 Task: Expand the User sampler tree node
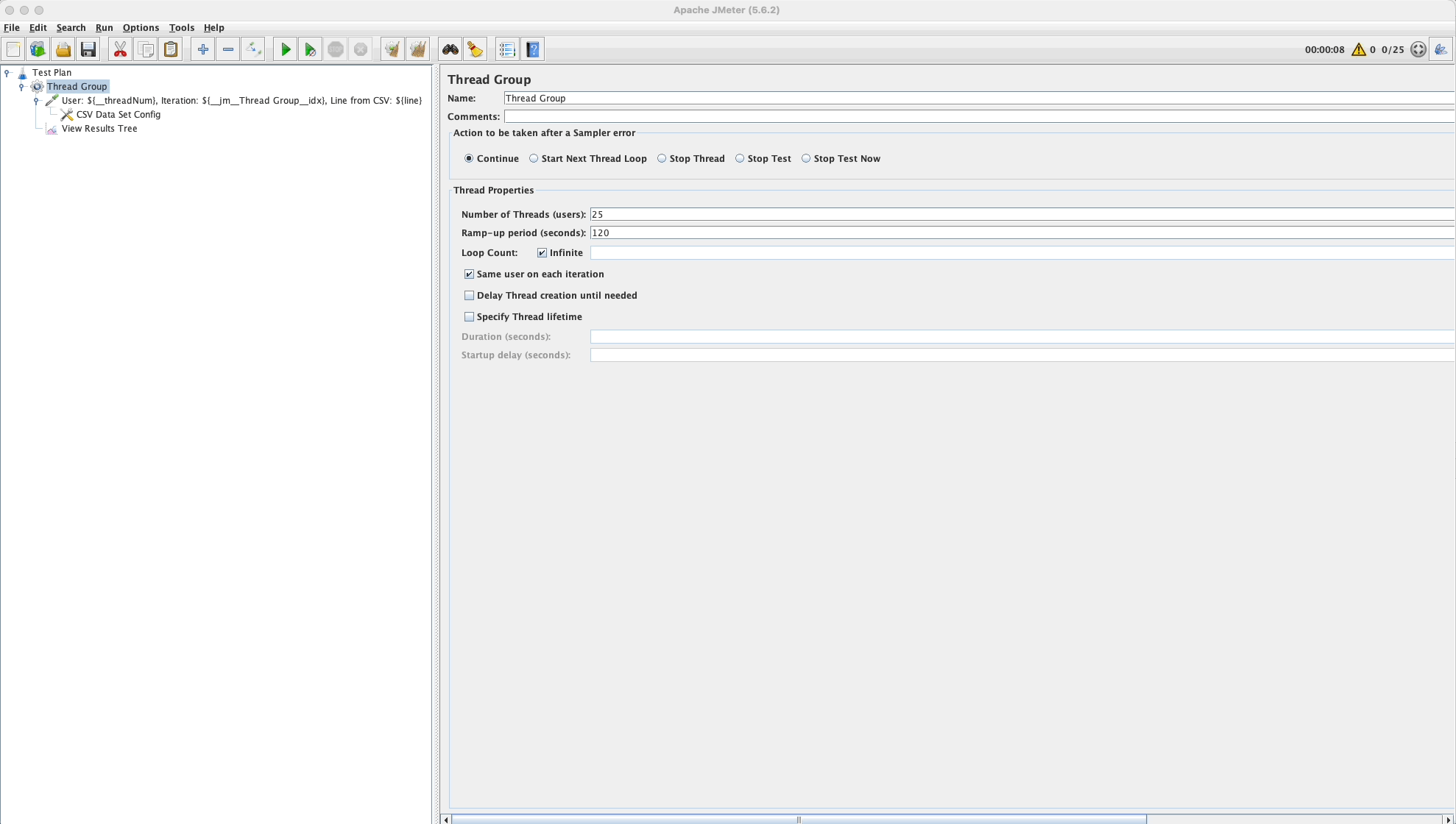36,100
